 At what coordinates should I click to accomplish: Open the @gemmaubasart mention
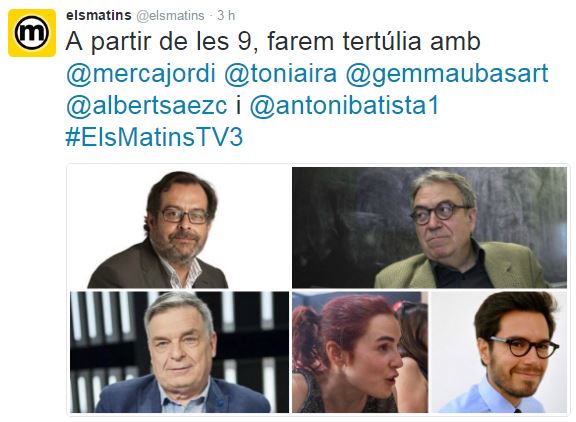click(447, 74)
